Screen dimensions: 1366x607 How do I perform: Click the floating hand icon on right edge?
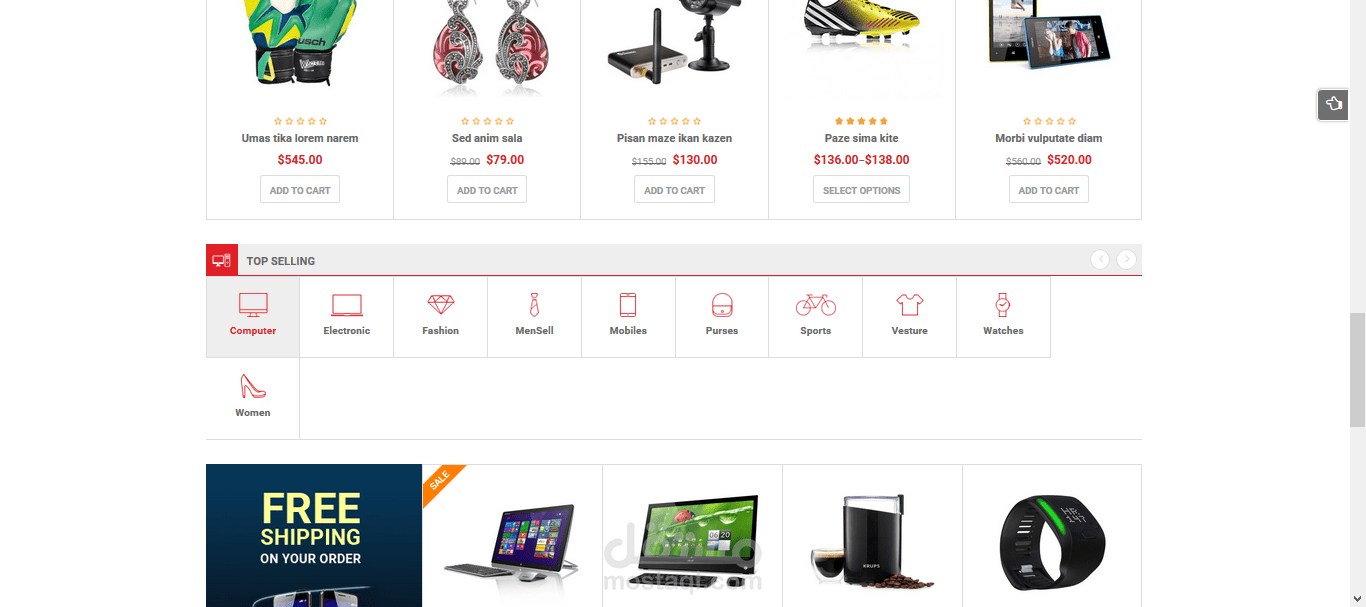1333,104
